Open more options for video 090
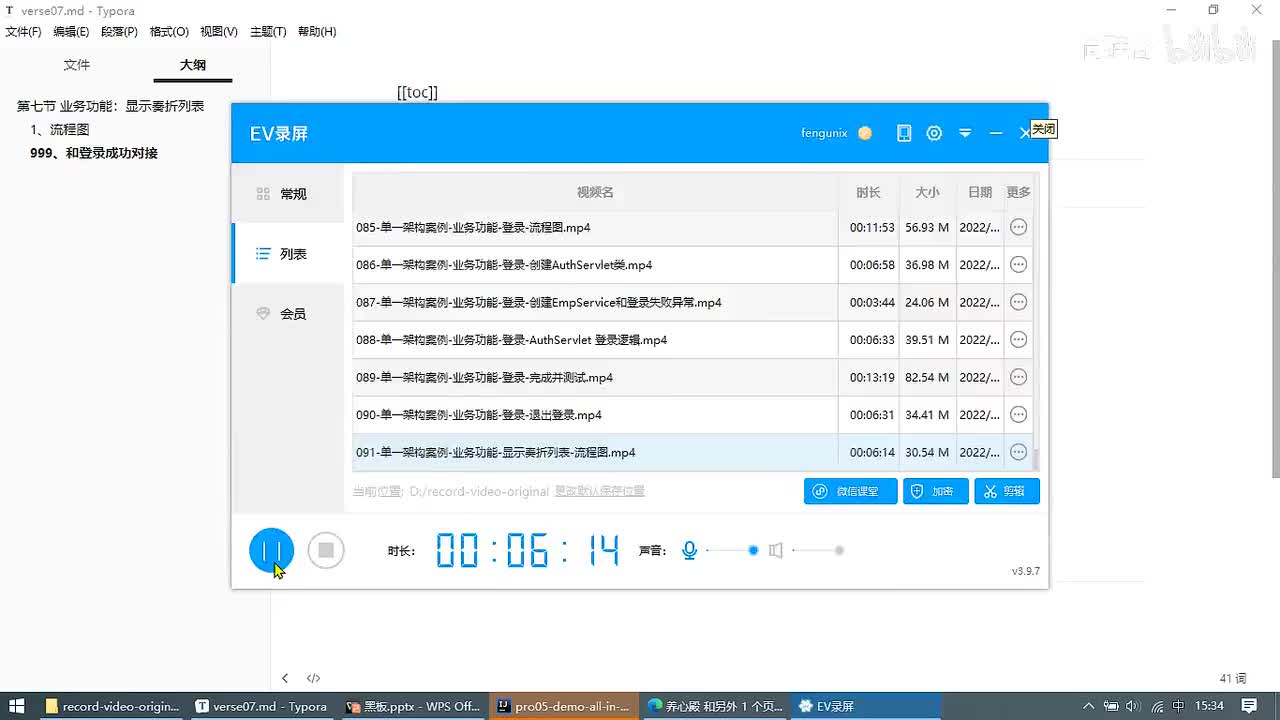Image resolution: width=1280 pixels, height=720 pixels. (1018, 415)
